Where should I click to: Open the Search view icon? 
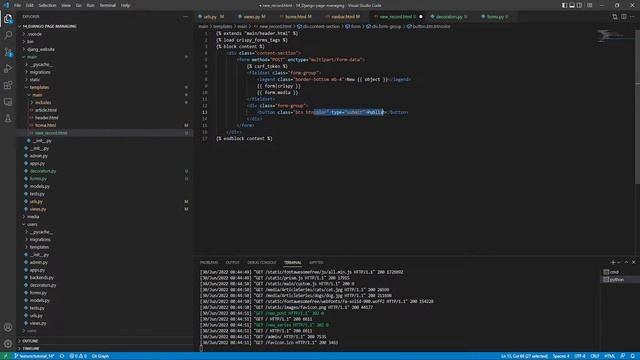pos(8,36)
